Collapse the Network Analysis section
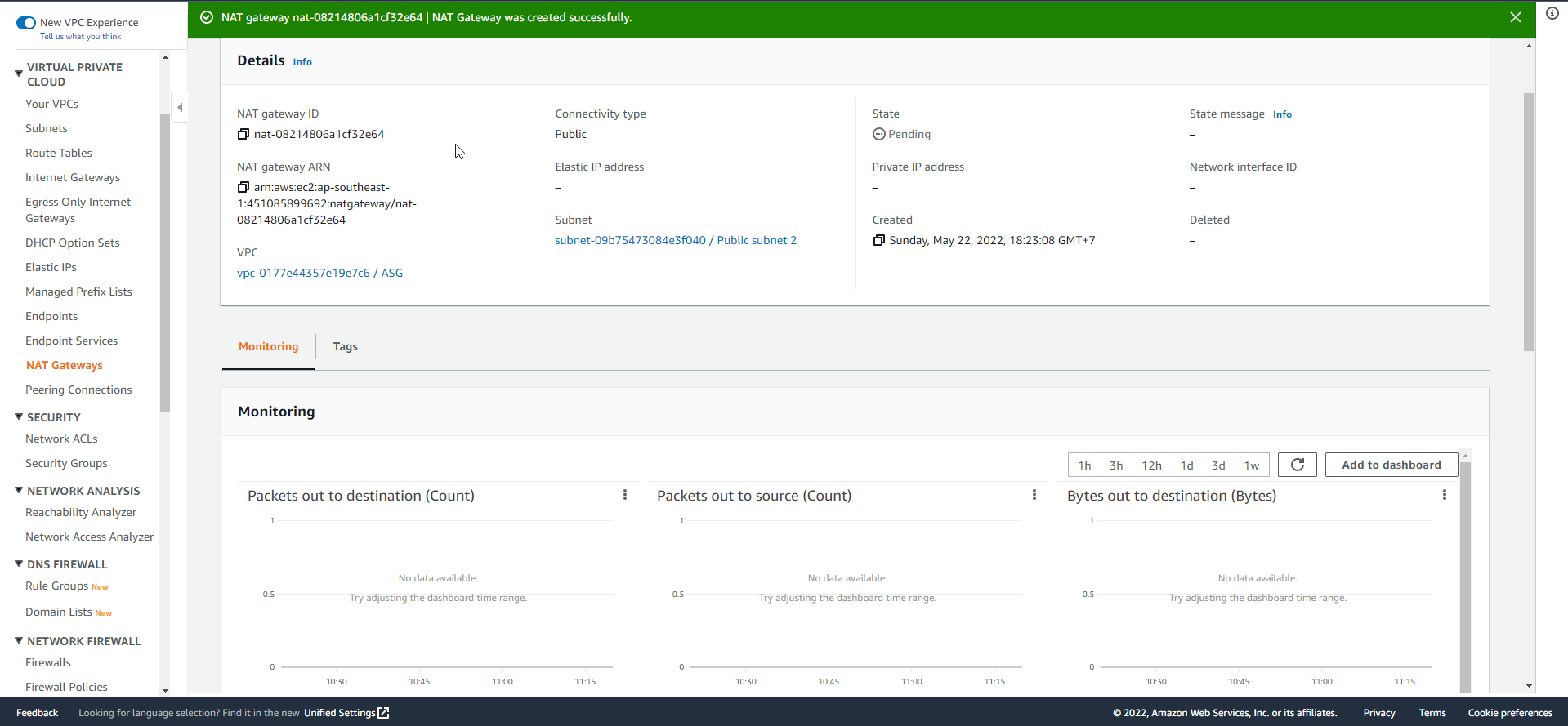1568x726 pixels. pyautogui.click(x=19, y=490)
